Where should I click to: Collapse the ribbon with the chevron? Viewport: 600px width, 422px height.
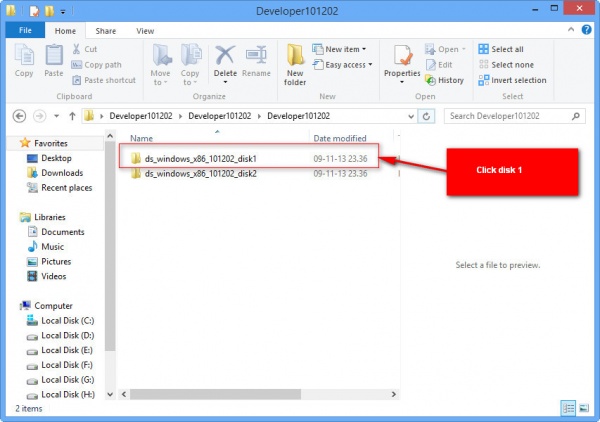coord(571,29)
